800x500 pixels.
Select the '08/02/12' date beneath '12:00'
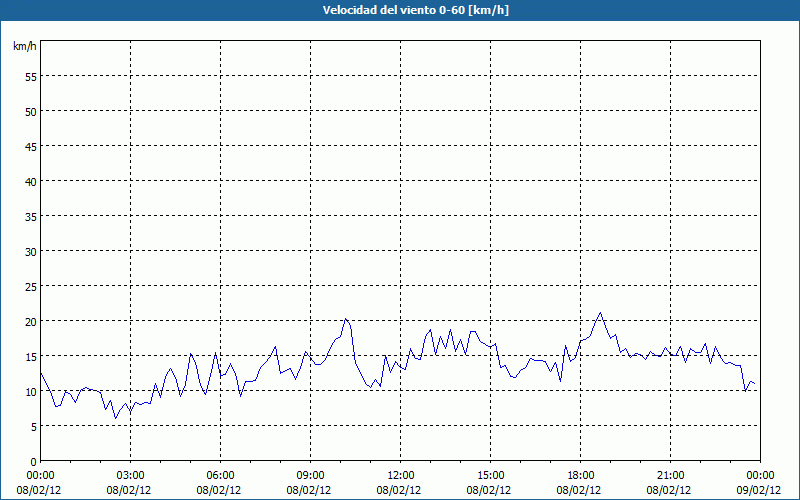point(398,490)
